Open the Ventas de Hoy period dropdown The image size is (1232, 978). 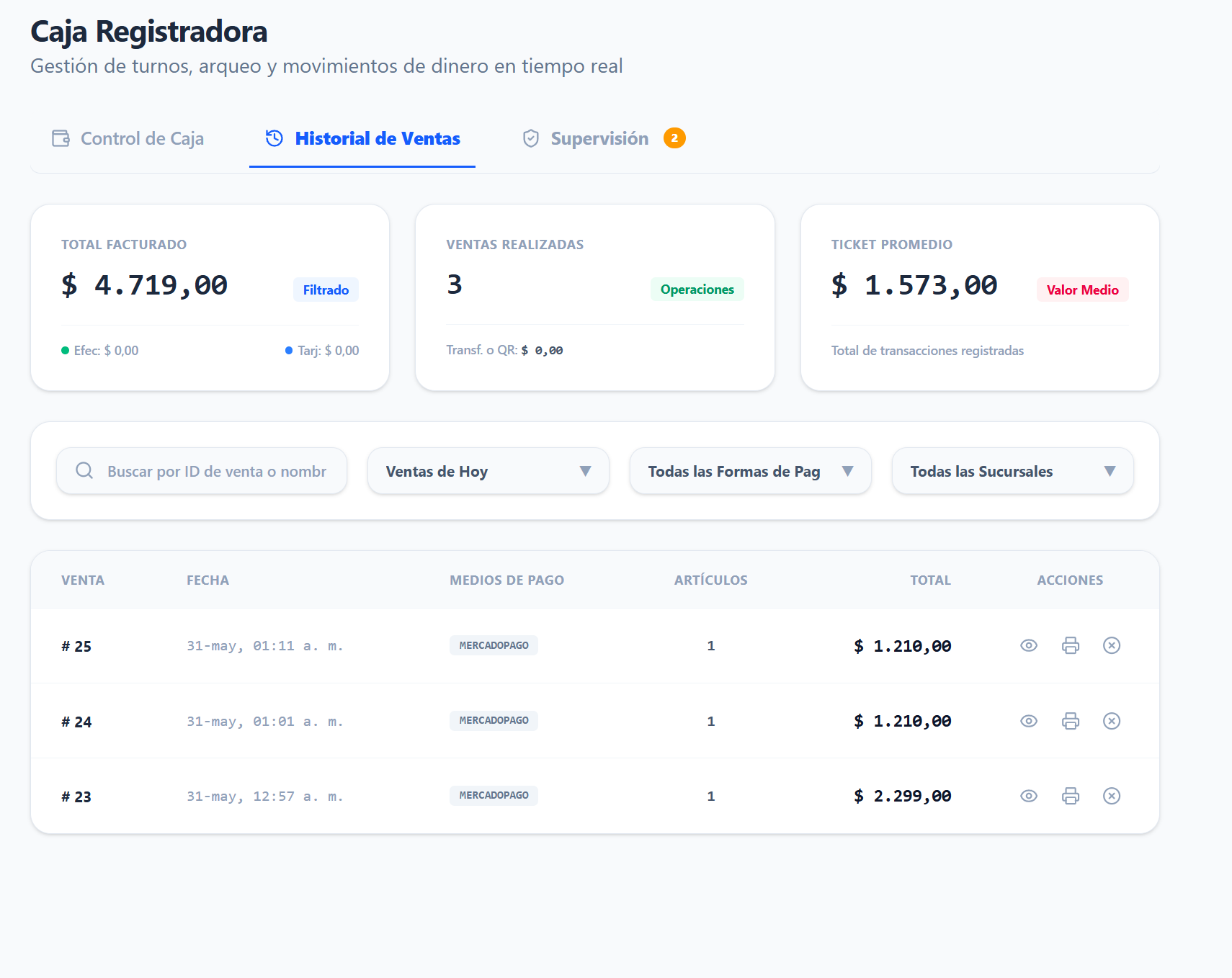click(x=488, y=471)
